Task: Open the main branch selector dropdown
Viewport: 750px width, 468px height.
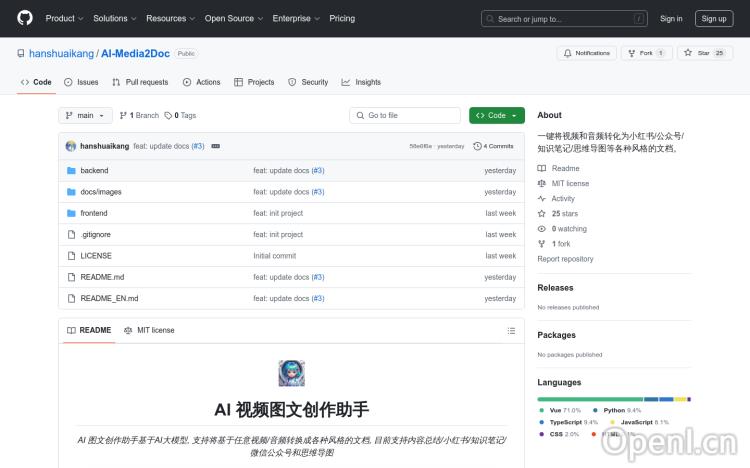Action: [x=85, y=115]
